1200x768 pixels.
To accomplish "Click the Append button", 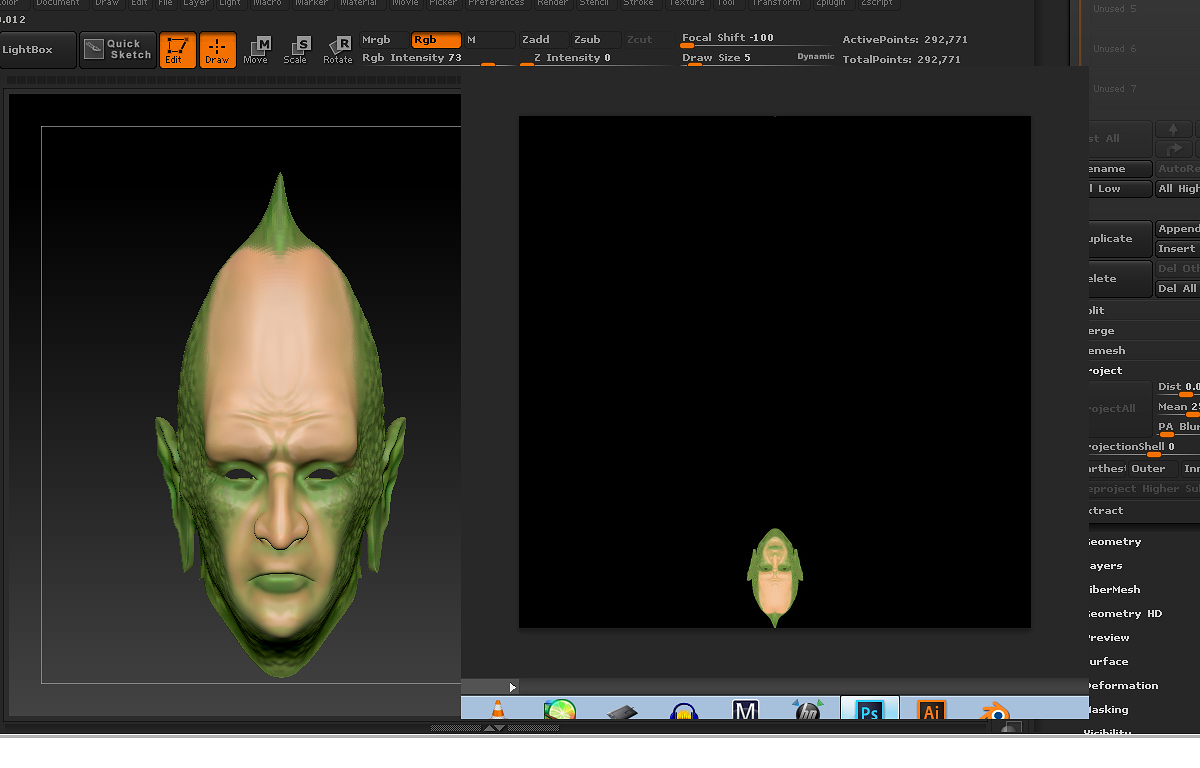I will [x=1178, y=229].
